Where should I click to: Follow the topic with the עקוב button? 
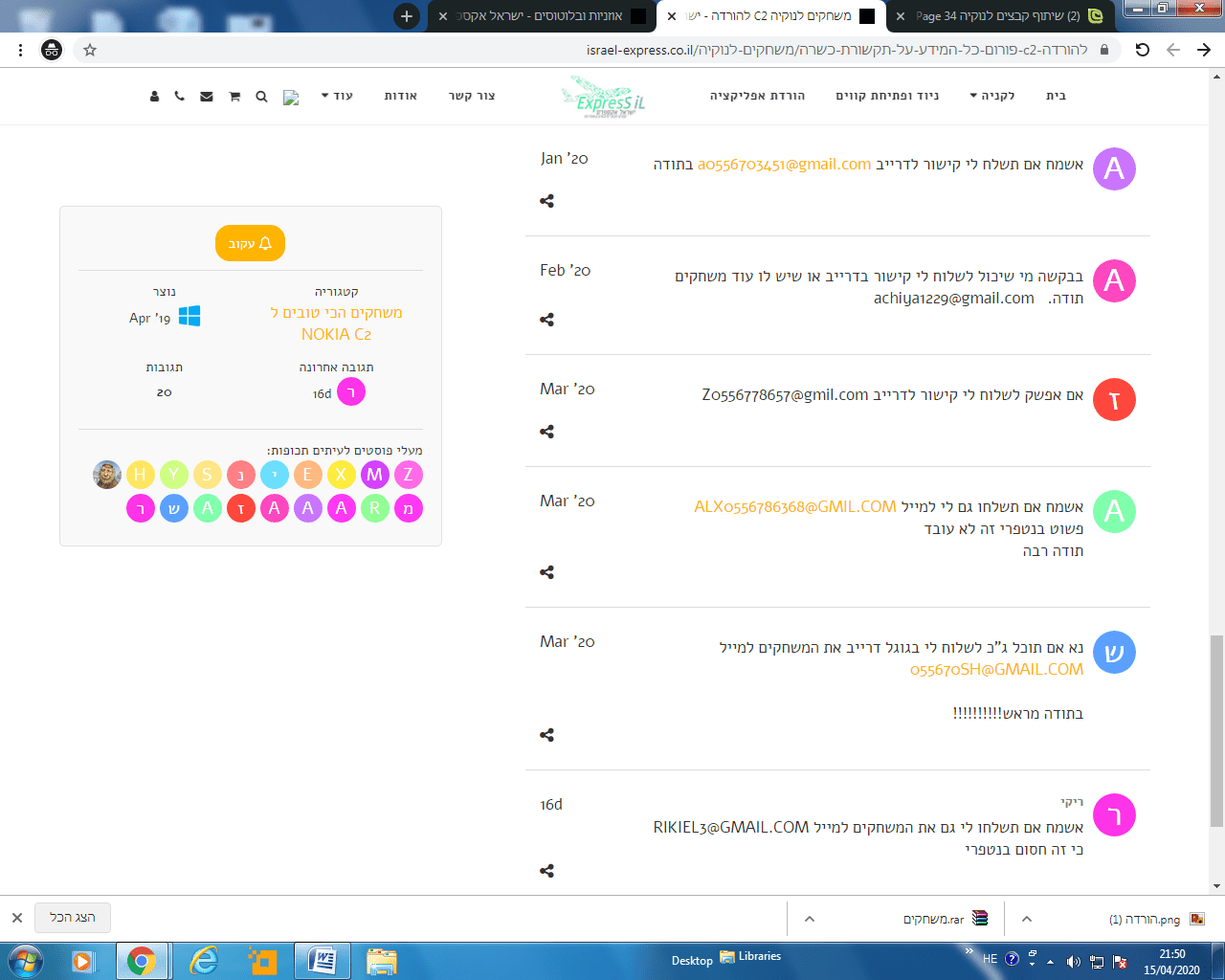[251, 243]
